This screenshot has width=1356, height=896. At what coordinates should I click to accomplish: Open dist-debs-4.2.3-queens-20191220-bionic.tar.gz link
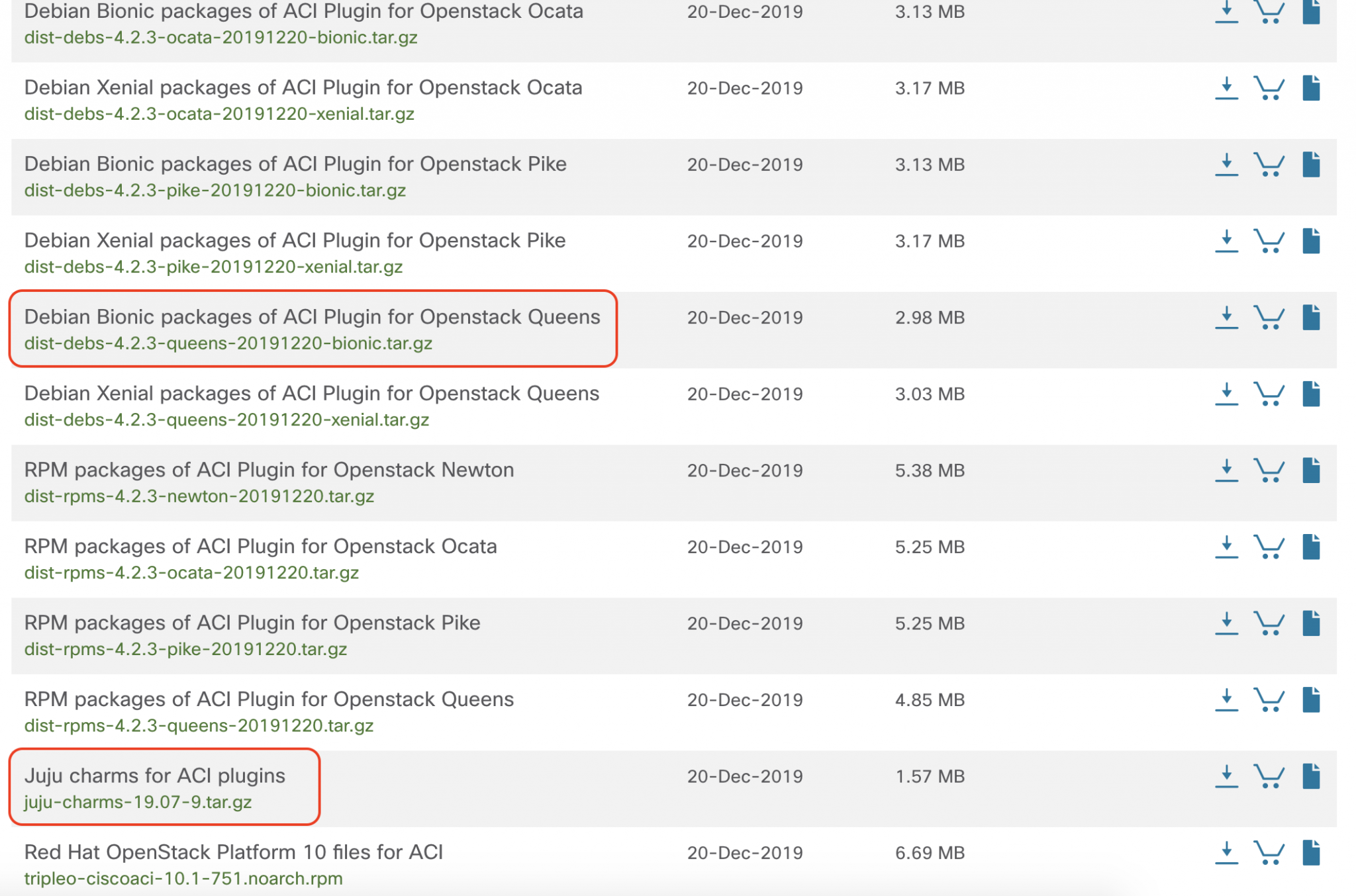pos(228,343)
